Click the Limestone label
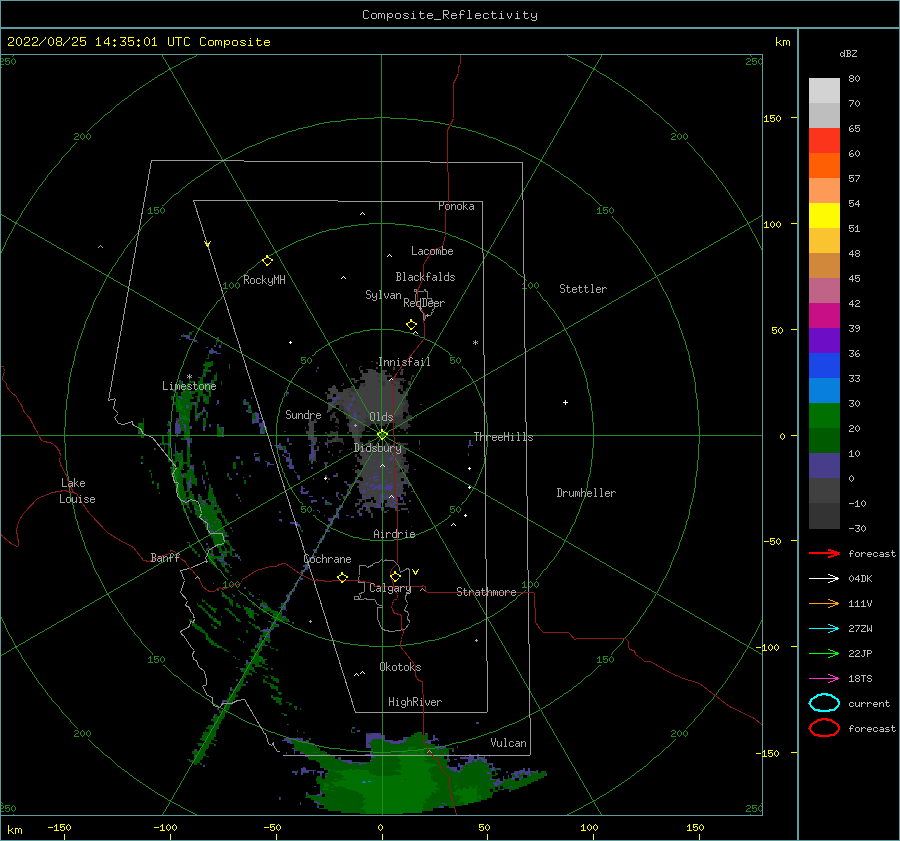 point(189,386)
